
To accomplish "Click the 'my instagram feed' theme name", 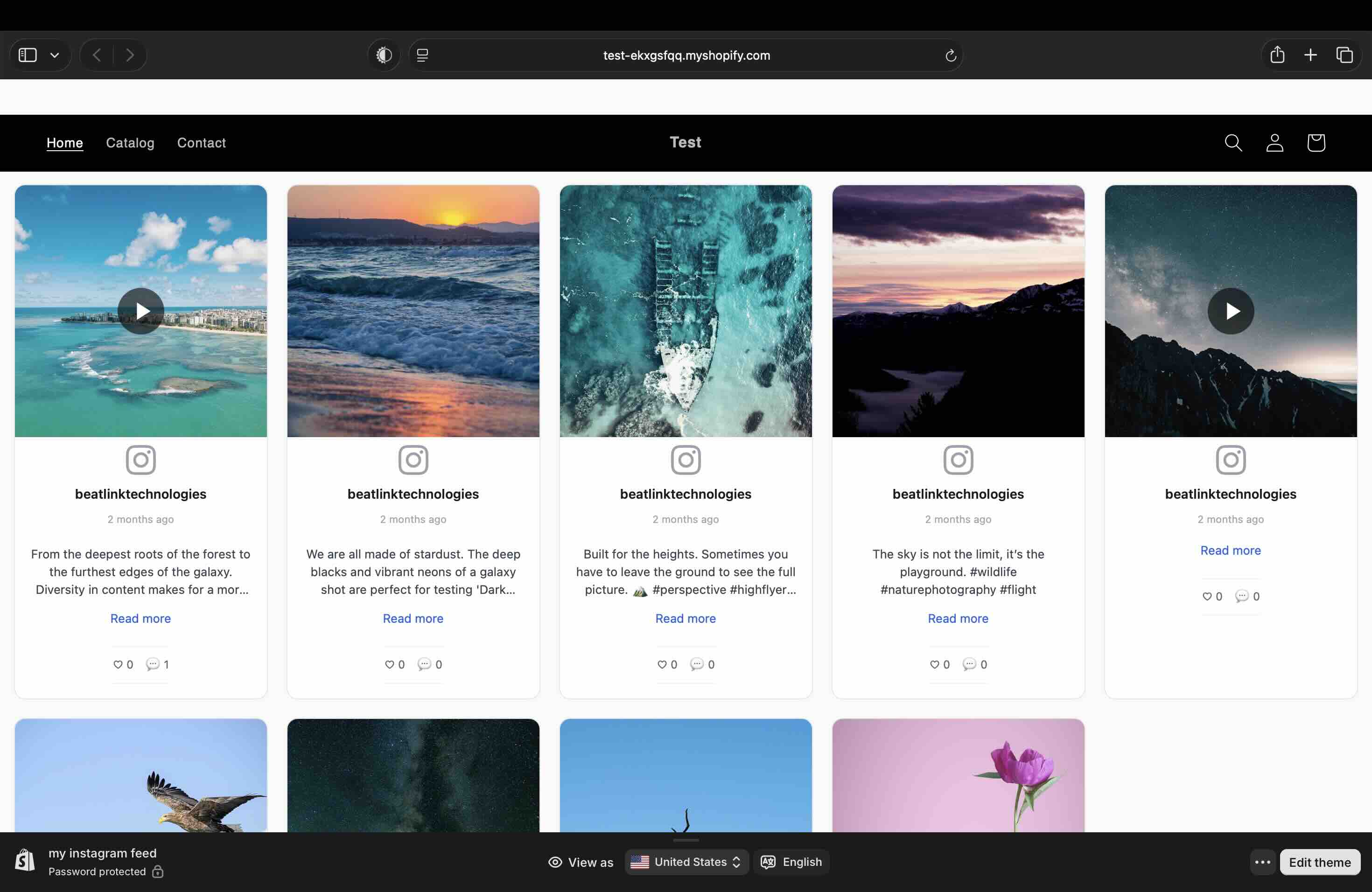I will tap(103, 853).
